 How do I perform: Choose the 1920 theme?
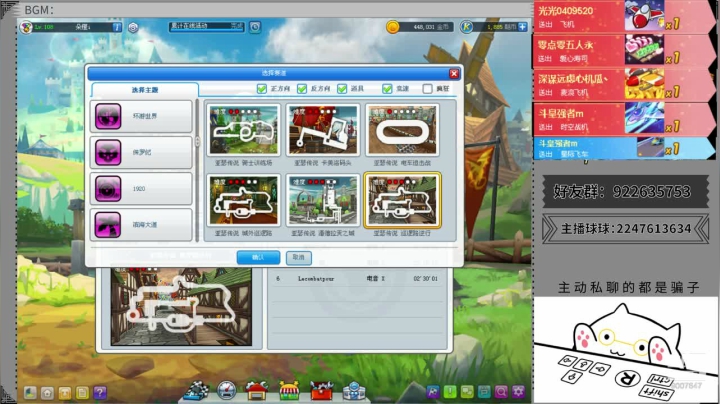141,189
